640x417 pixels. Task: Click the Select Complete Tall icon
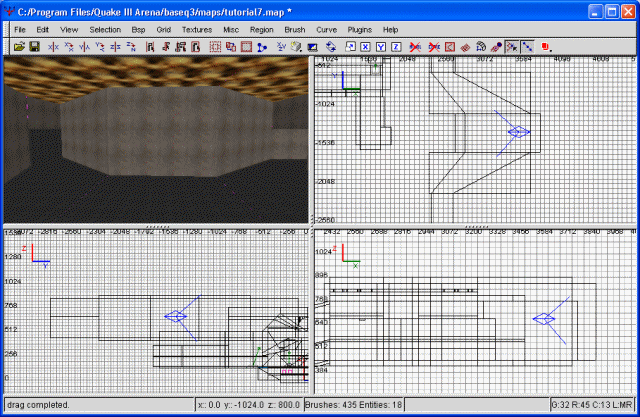[150, 47]
